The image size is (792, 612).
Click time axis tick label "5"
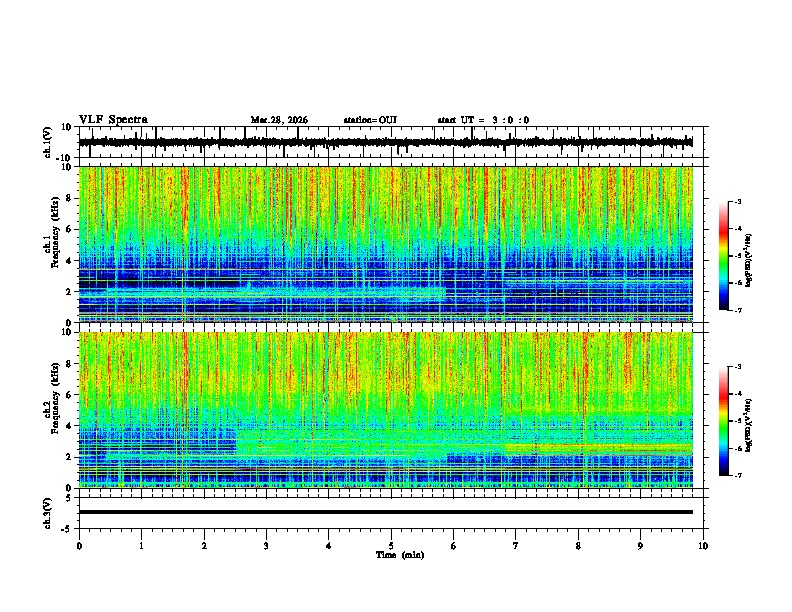coord(391,545)
